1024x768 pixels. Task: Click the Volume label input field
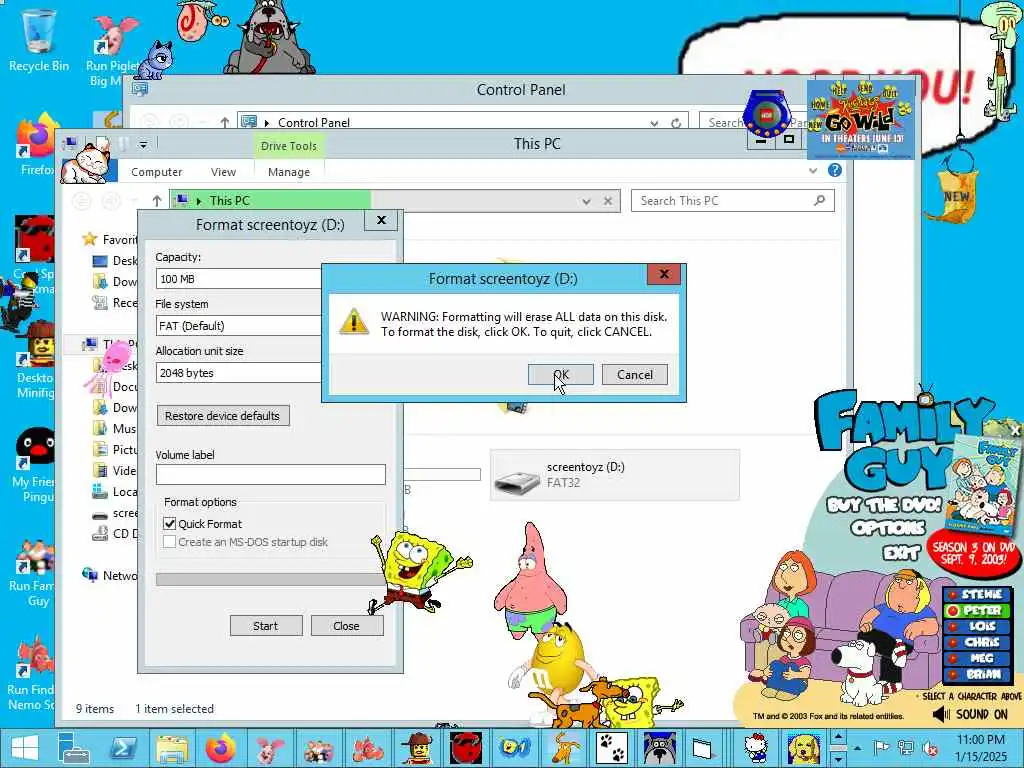[270, 474]
